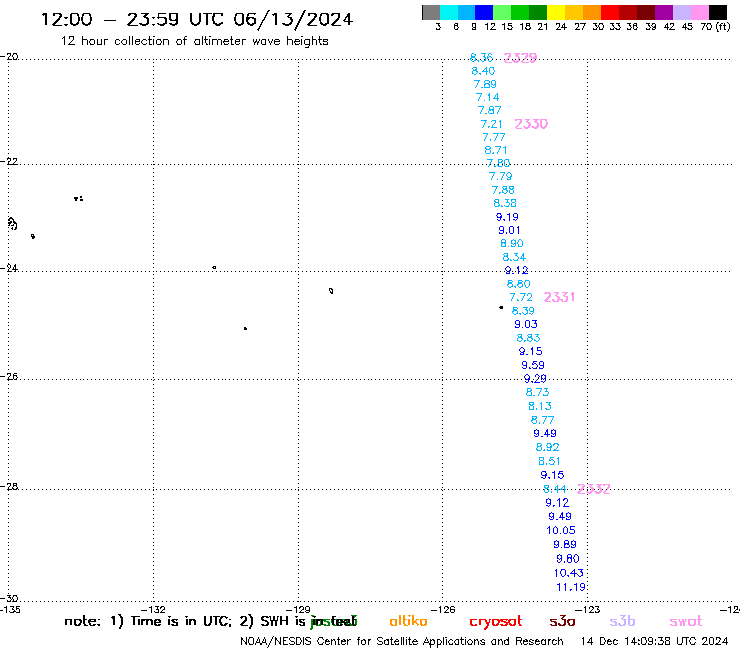Screen dimensions: 740x650
Task: Click the wave height value 7.79
Action: [500, 176]
